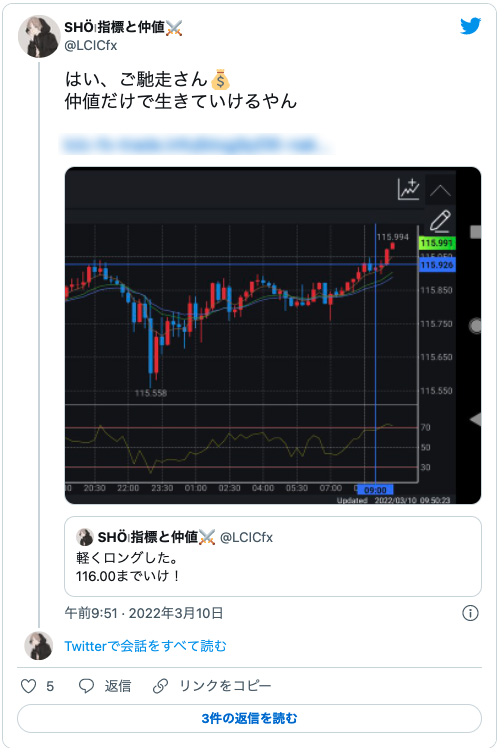This screenshot has width=504, height=753.
Task: Click the リンクをコピー label
Action: coord(225,686)
